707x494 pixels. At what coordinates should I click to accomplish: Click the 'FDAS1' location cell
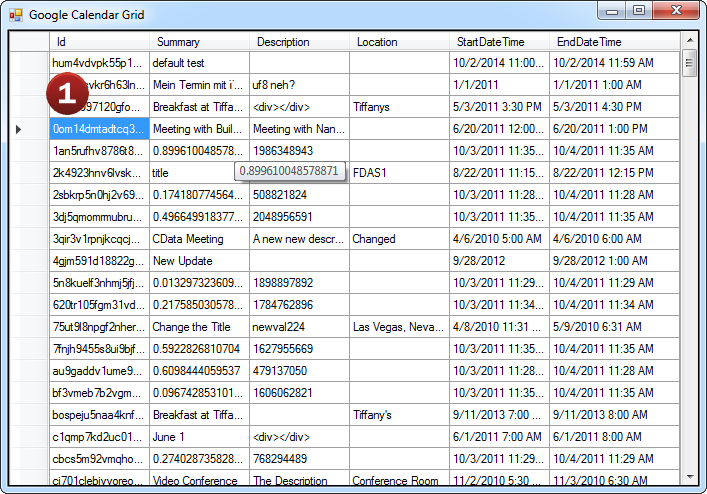click(x=399, y=173)
